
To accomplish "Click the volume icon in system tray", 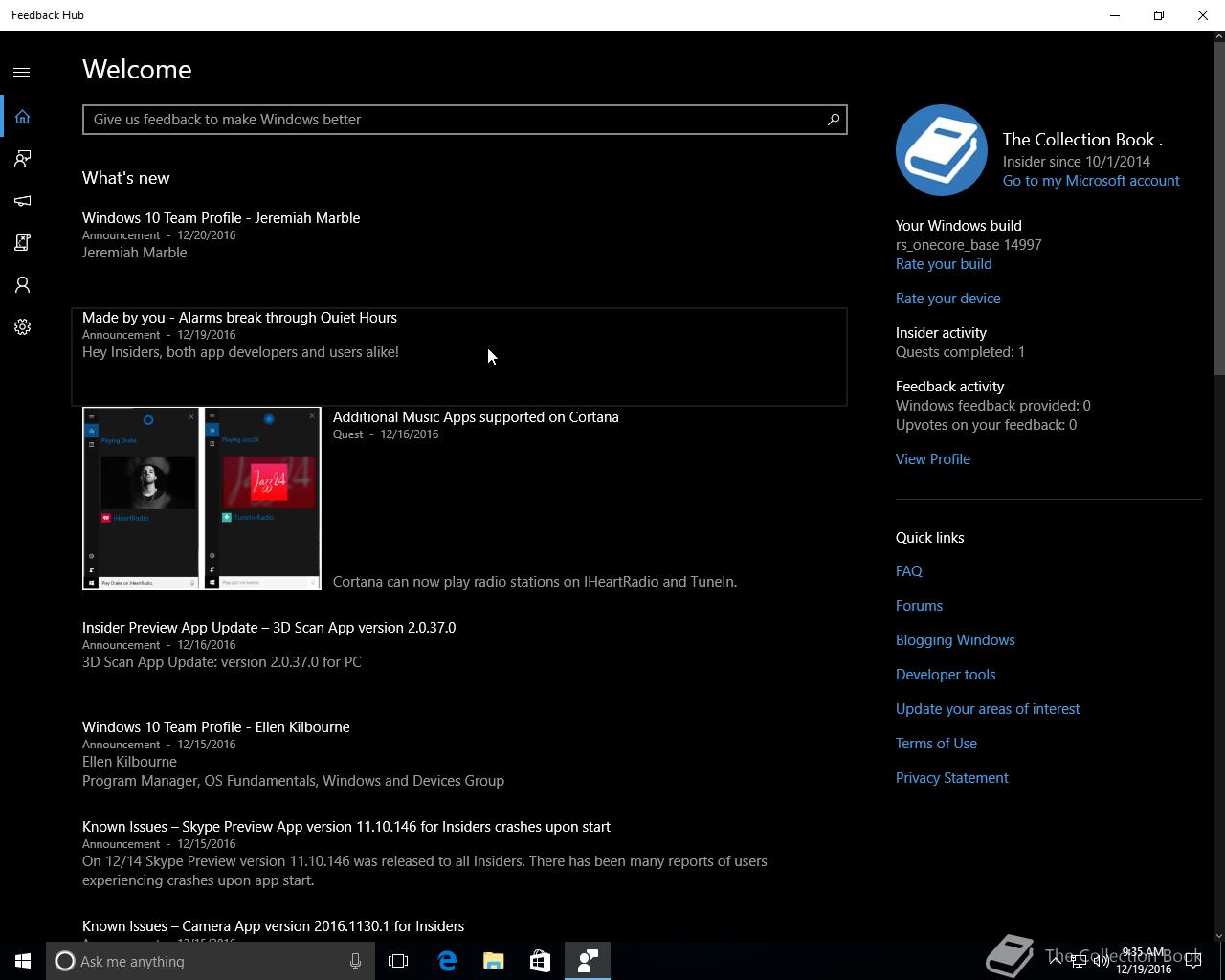I will point(1102,962).
